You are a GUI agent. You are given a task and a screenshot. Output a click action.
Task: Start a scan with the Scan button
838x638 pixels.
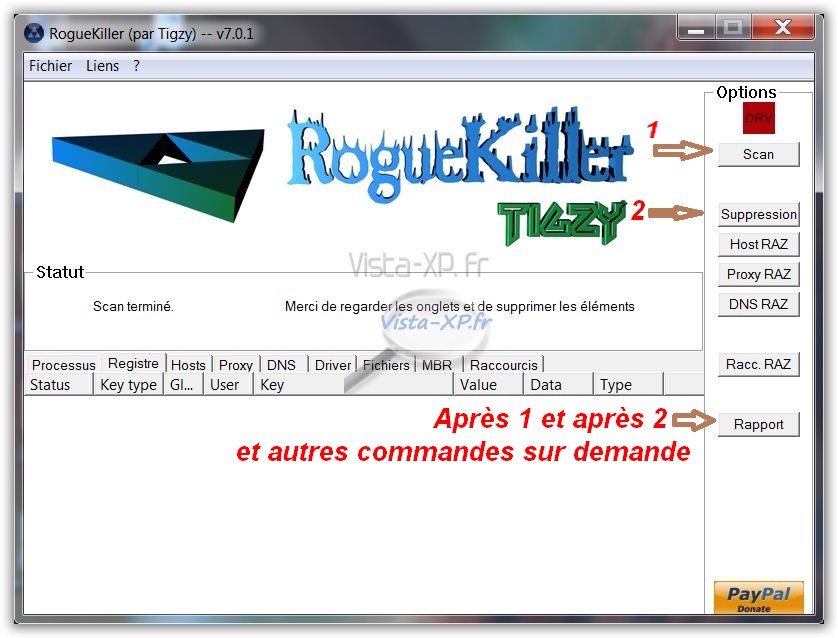758,154
